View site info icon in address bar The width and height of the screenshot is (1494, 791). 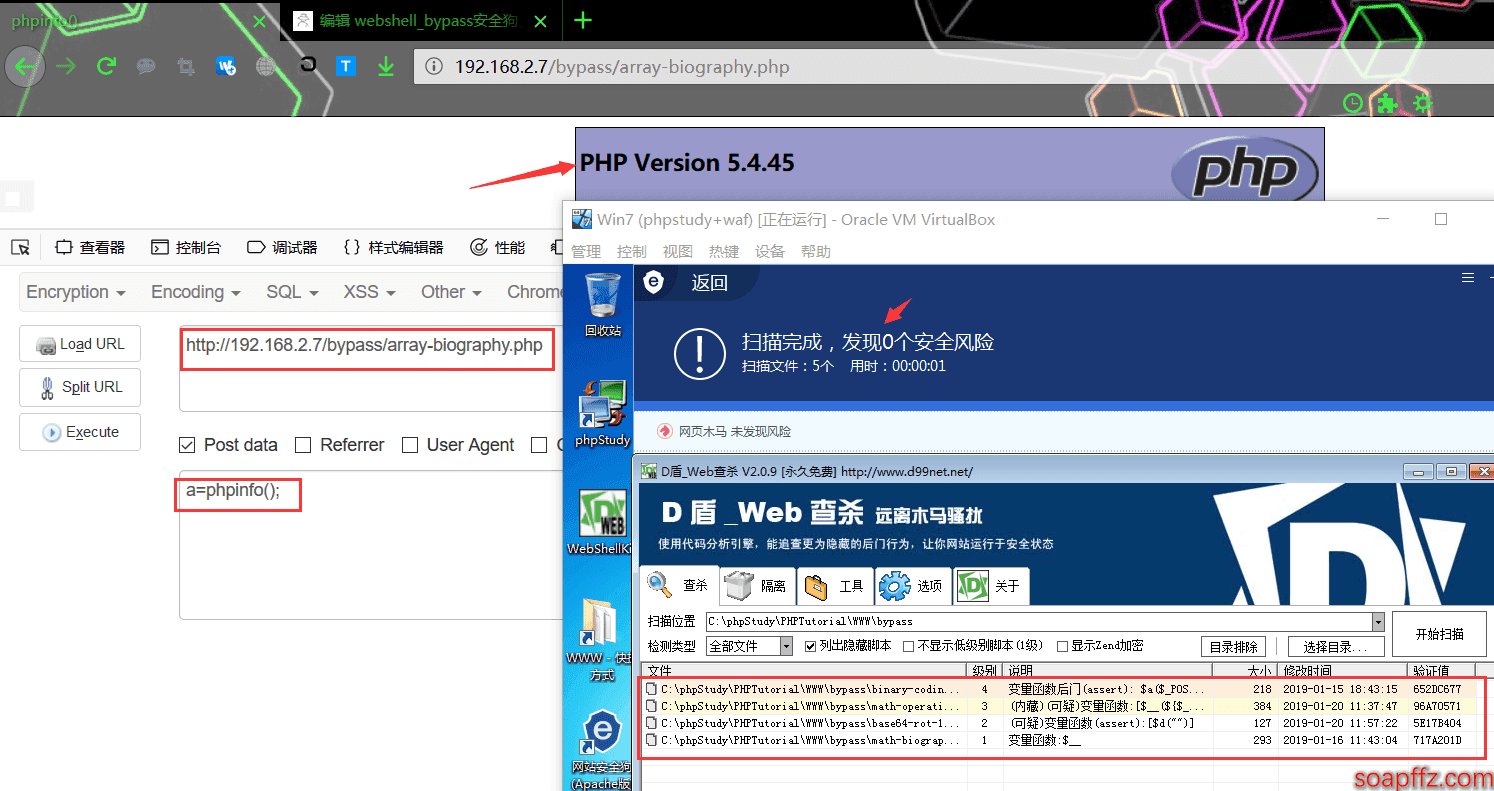[434, 67]
